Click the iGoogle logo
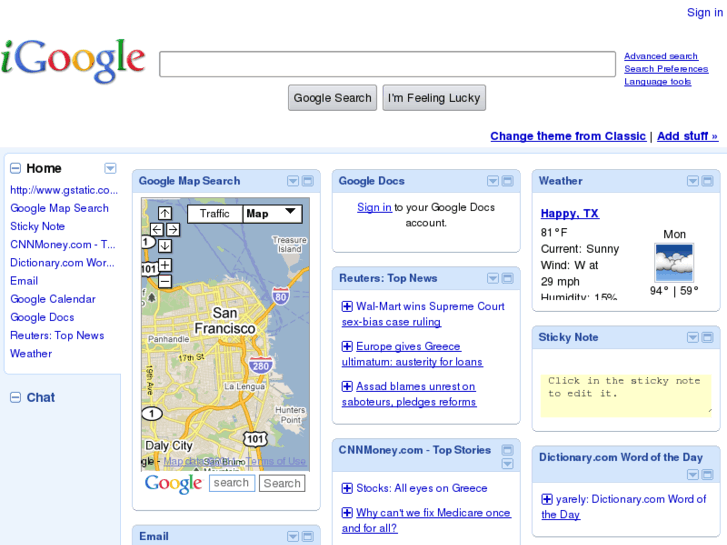The height and width of the screenshot is (545, 727). 73,61
